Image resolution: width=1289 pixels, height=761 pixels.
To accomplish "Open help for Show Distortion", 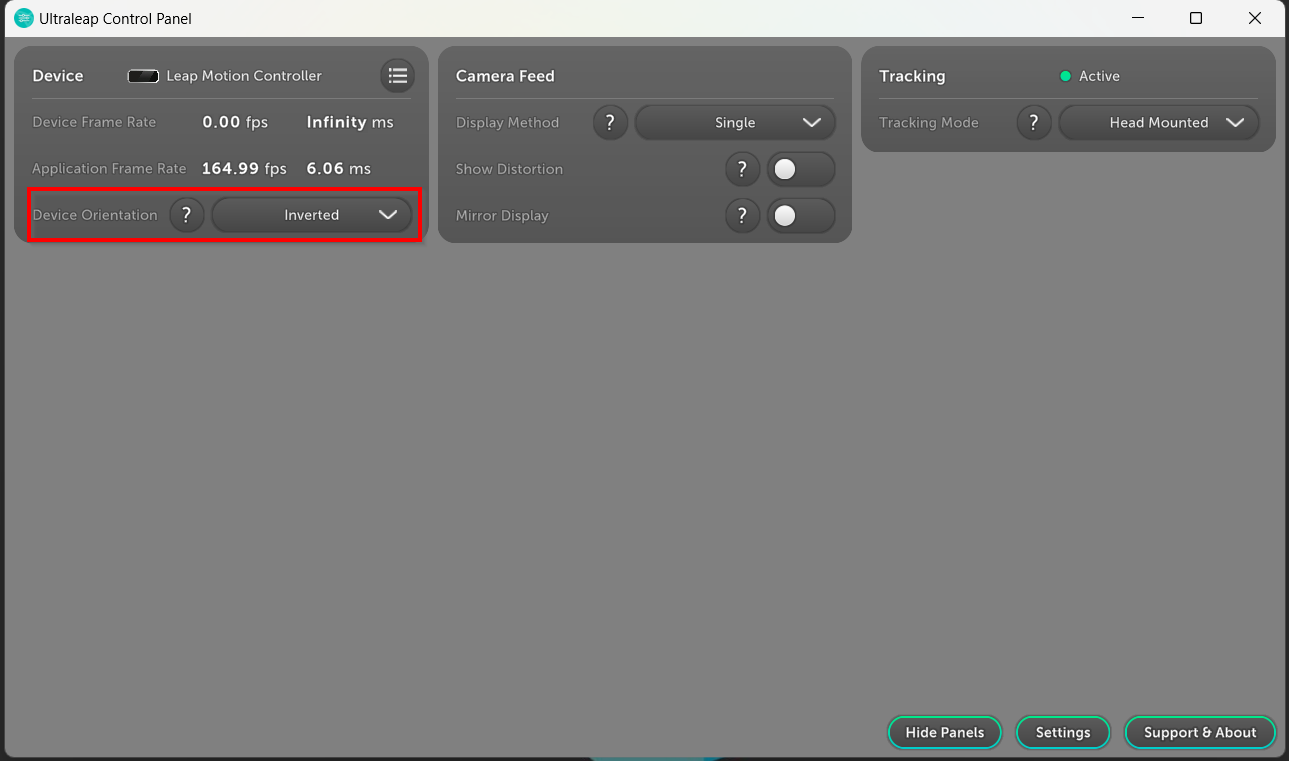I will coord(742,169).
